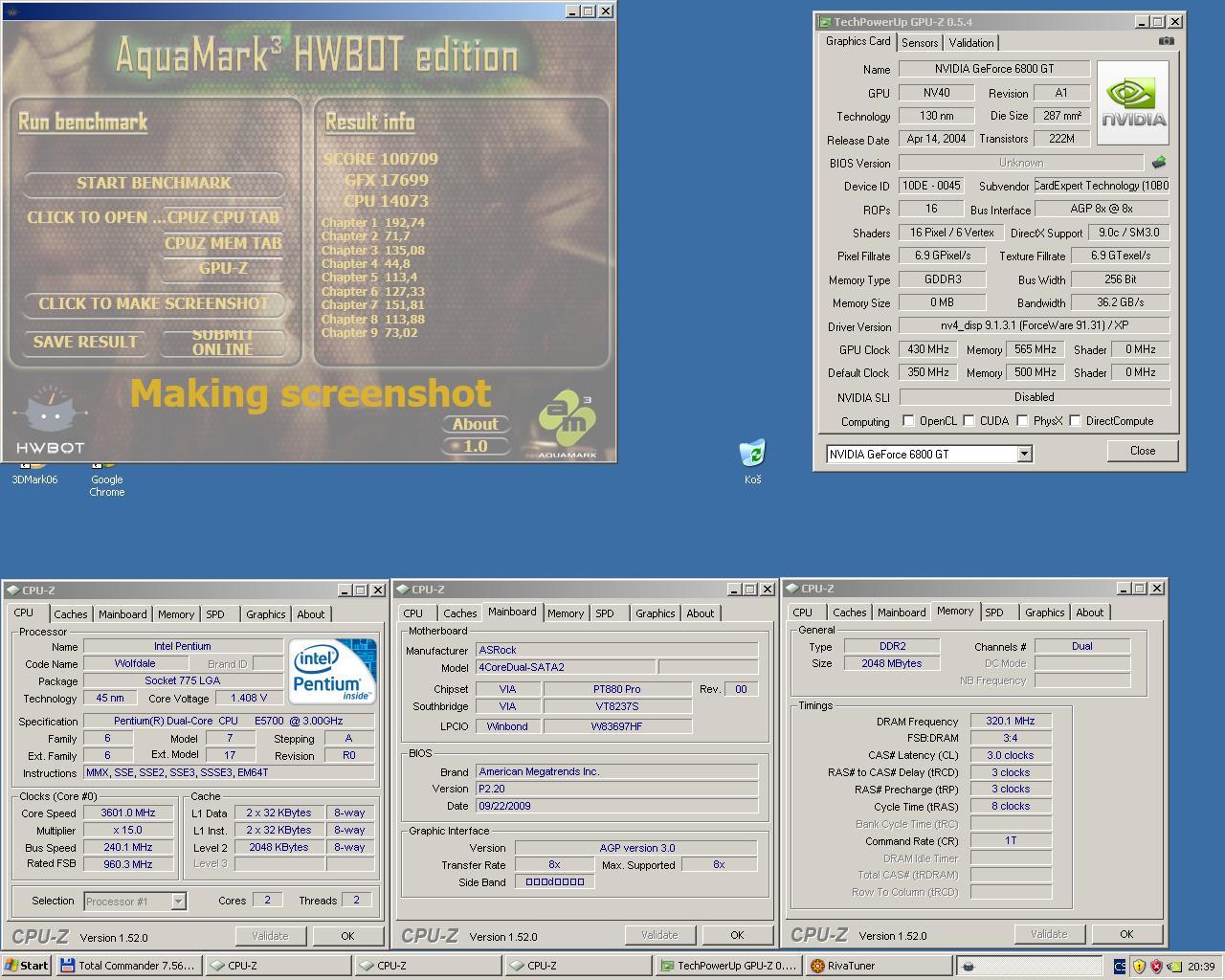Click the CAS# Latency 3.0 clocks value

1011,755
